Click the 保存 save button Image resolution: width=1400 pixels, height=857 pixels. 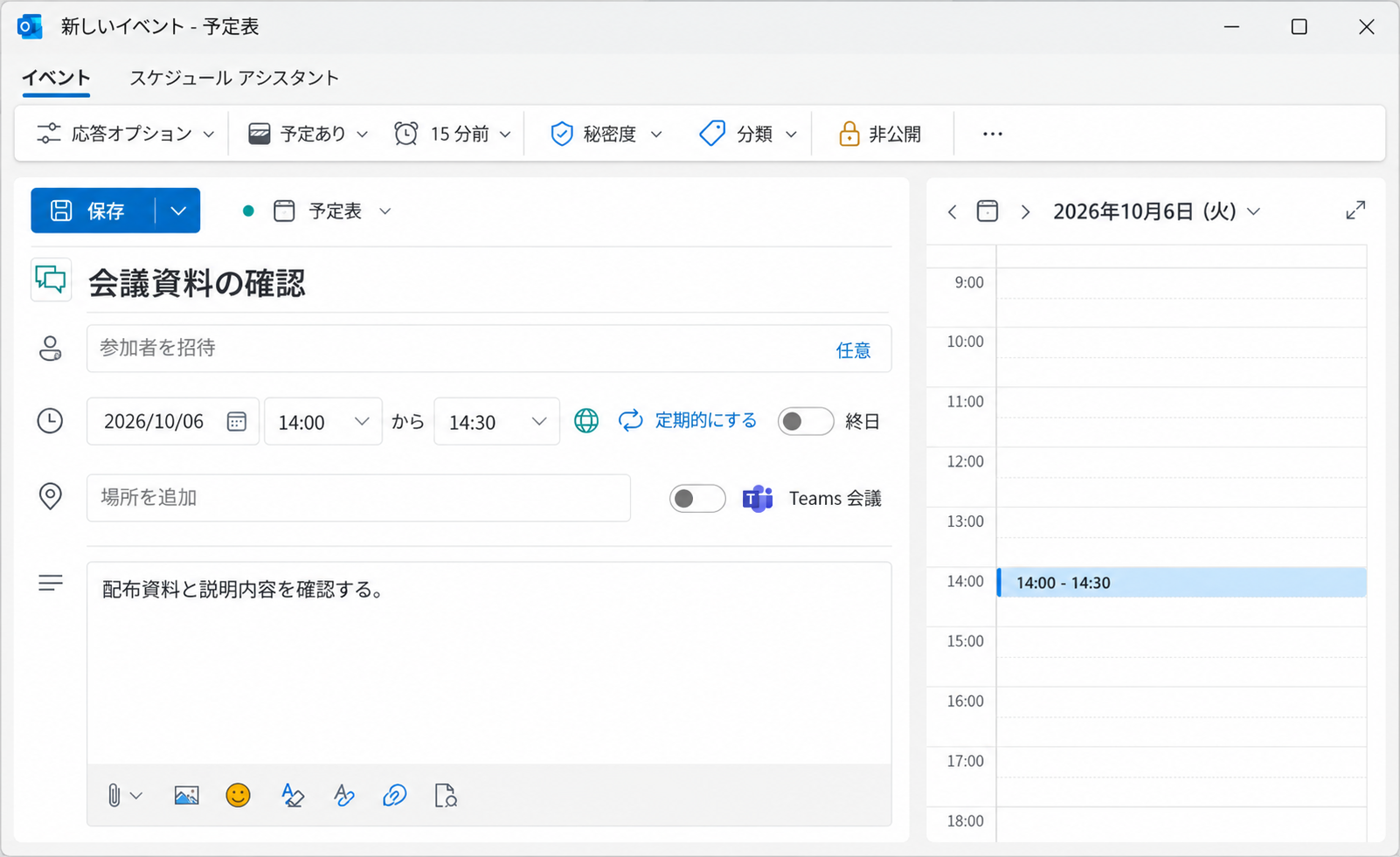[x=93, y=211]
